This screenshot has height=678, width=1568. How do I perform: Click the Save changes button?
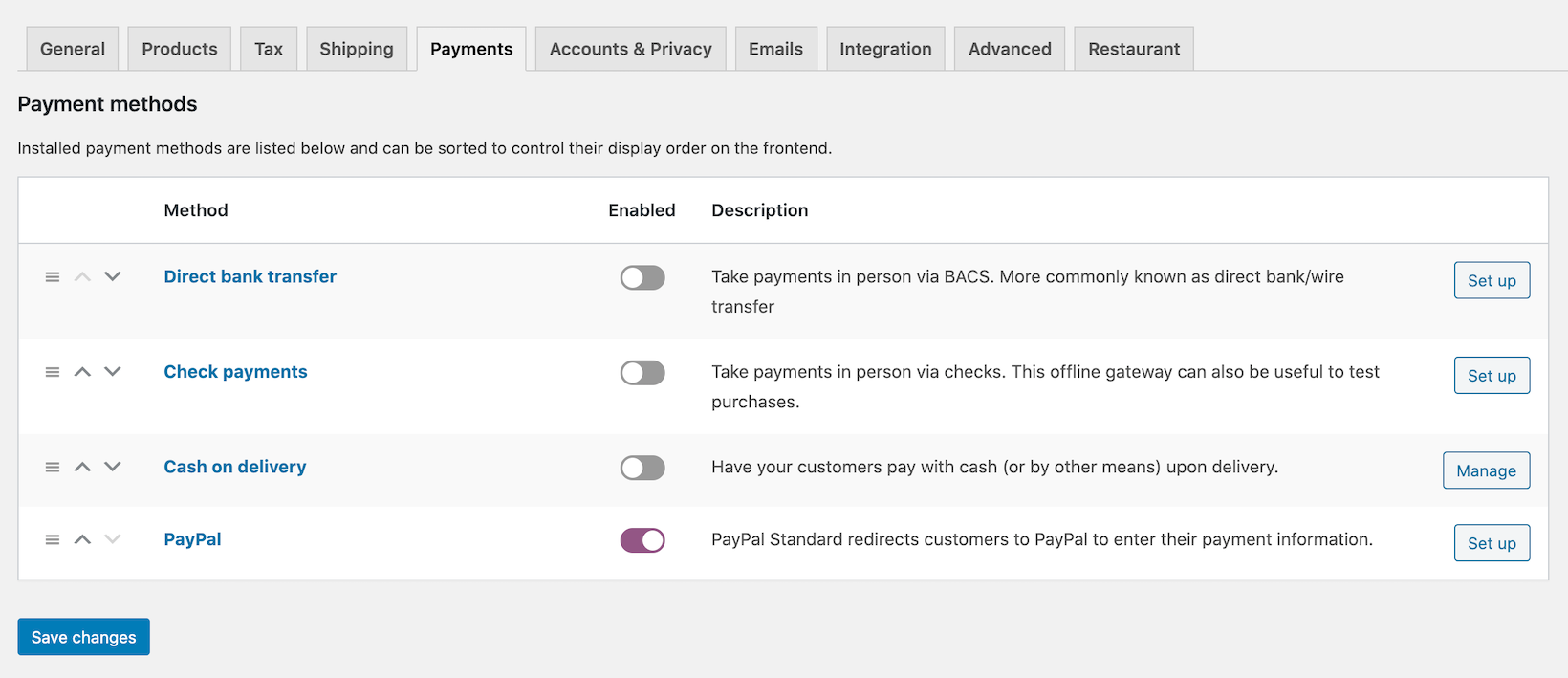[83, 636]
